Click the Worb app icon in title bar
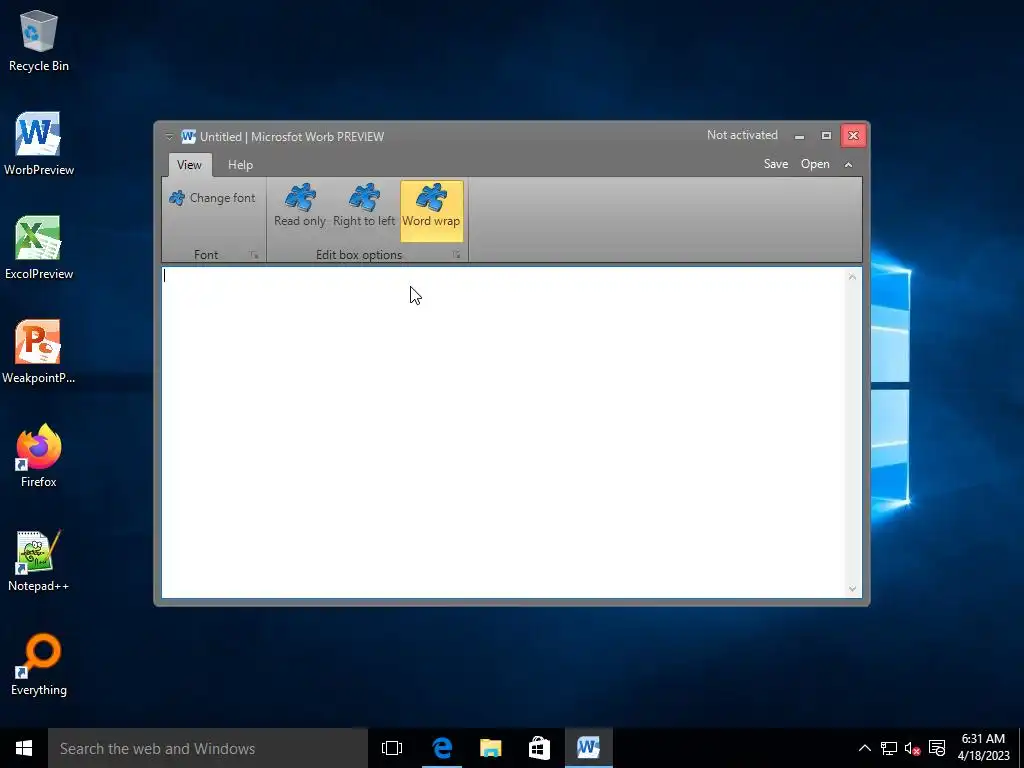Screen dimensions: 1024x768 coord(189,136)
